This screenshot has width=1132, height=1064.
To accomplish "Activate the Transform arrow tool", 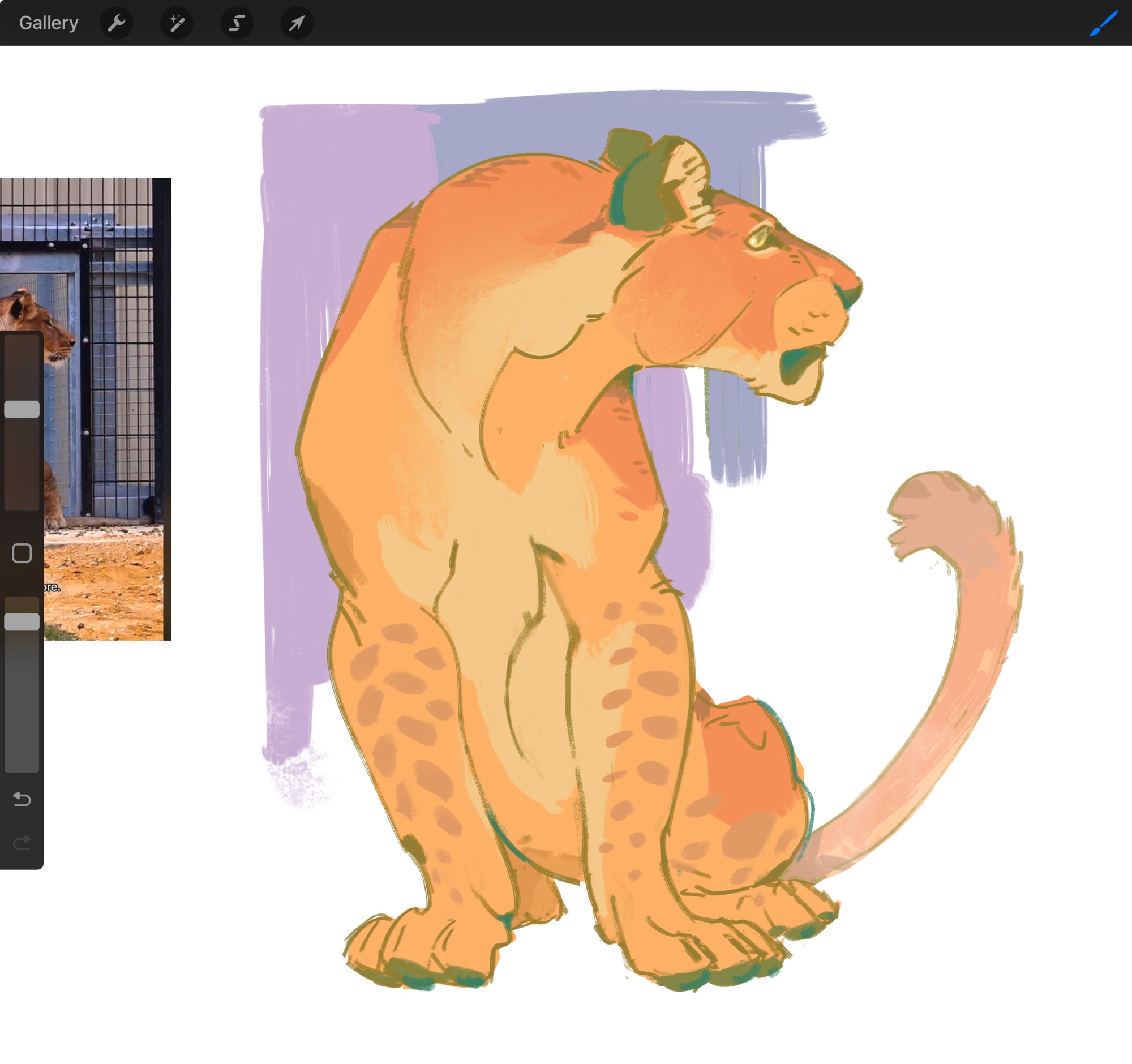I will (x=297, y=23).
